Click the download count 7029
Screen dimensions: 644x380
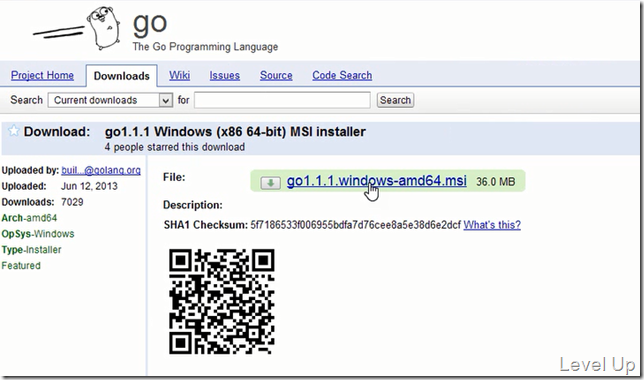click(72, 202)
